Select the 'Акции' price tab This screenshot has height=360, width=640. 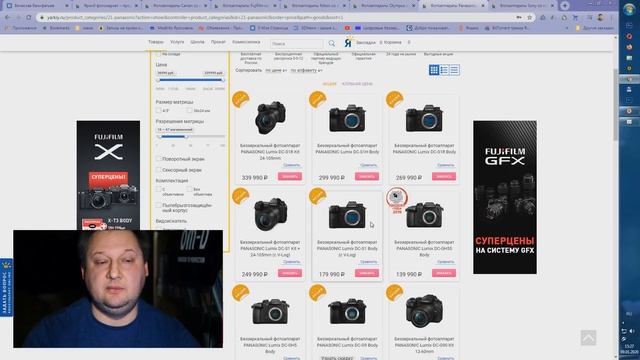329,84
